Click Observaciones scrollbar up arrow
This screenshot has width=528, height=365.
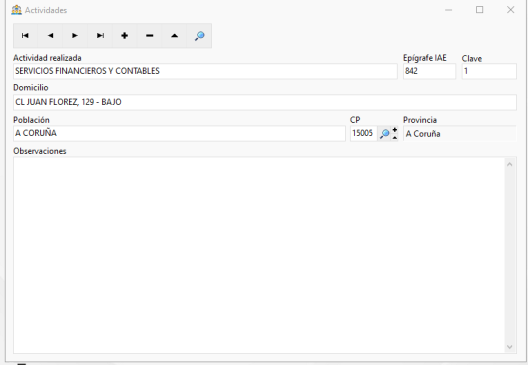coord(509,164)
